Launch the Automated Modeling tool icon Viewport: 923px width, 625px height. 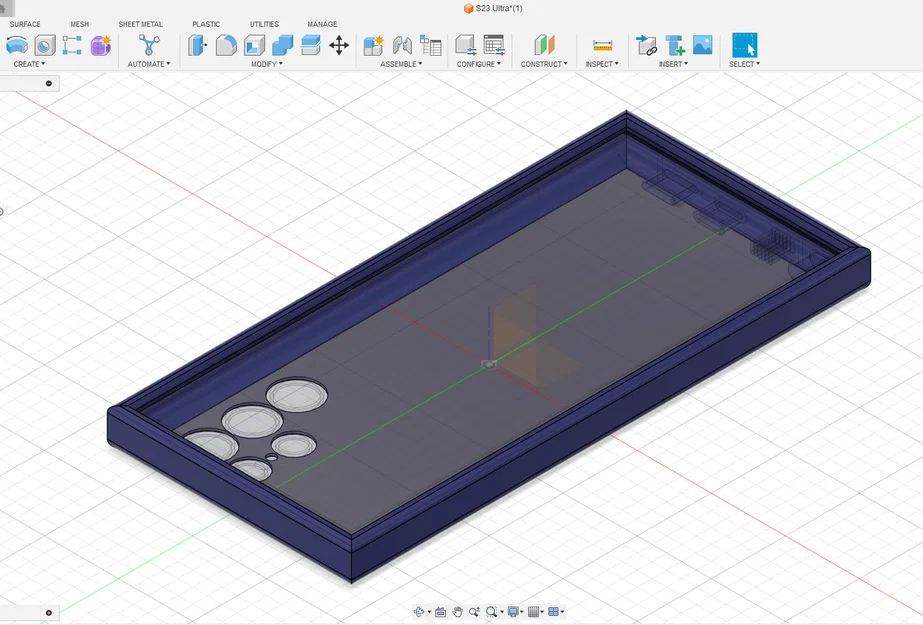(149, 45)
